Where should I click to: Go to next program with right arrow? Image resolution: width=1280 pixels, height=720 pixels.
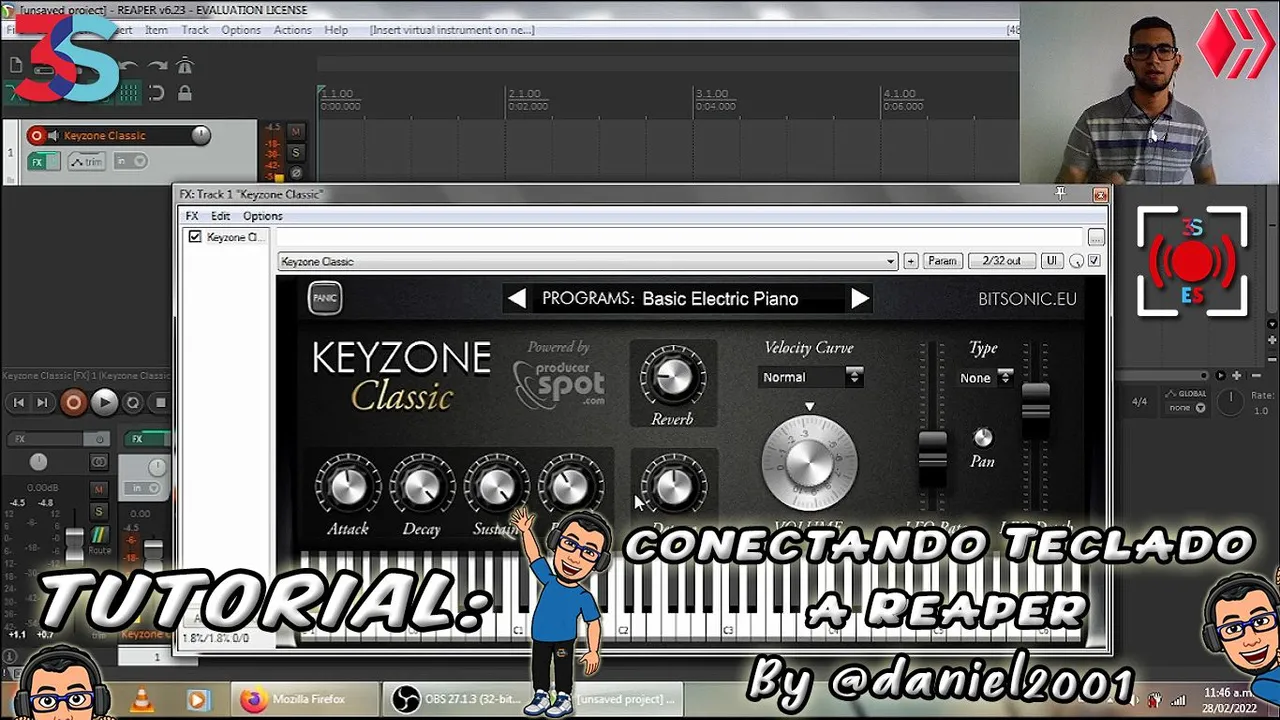click(860, 299)
